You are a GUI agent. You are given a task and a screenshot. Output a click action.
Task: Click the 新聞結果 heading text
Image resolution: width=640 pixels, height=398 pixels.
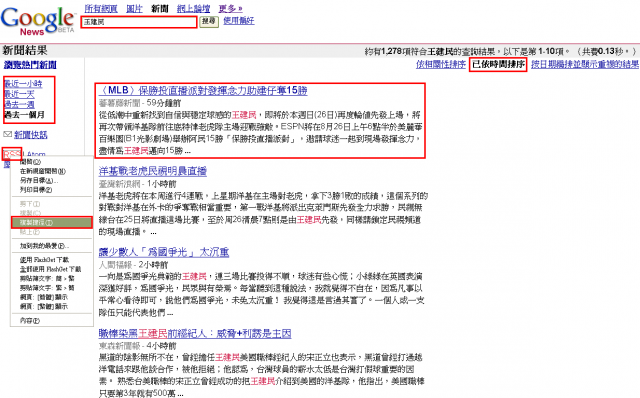(x=25, y=50)
